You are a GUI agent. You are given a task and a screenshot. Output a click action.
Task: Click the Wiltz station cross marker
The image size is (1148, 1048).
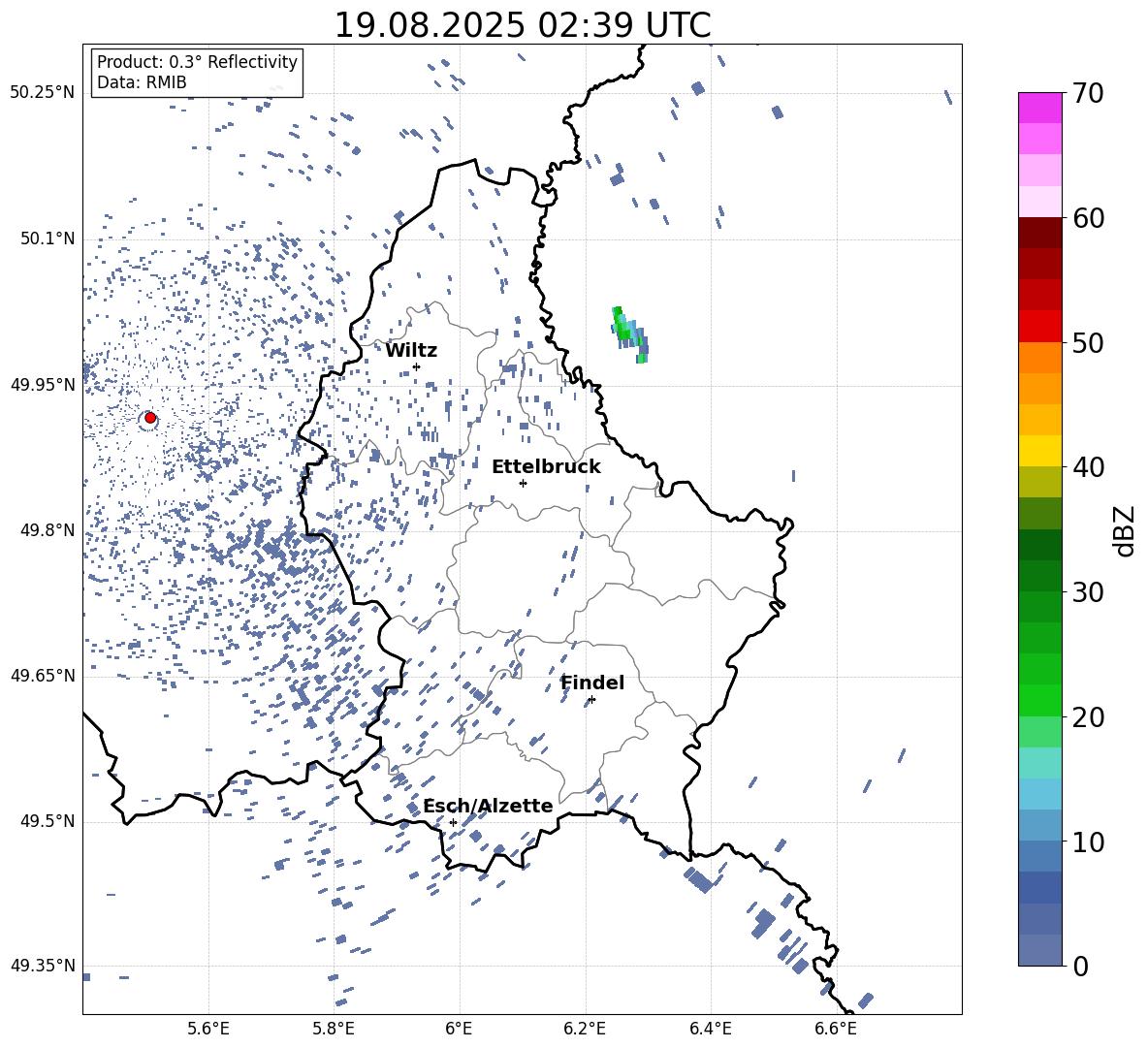pyautogui.click(x=417, y=366)
